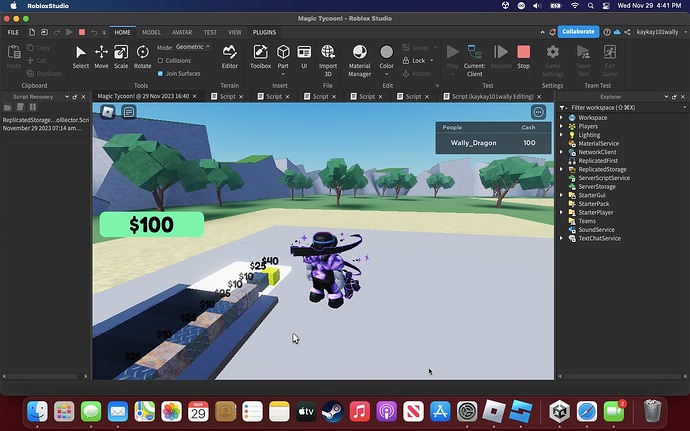Viewport: 690px width, 431px height.
Task: Click the help icon next to Collaborate
Action: click(607, 32)
